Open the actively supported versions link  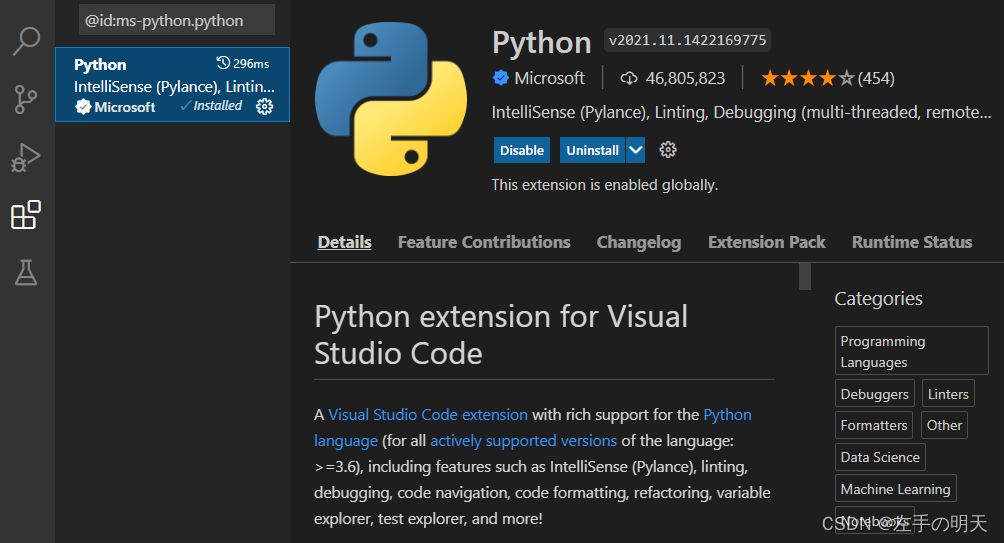click(523, 440)
